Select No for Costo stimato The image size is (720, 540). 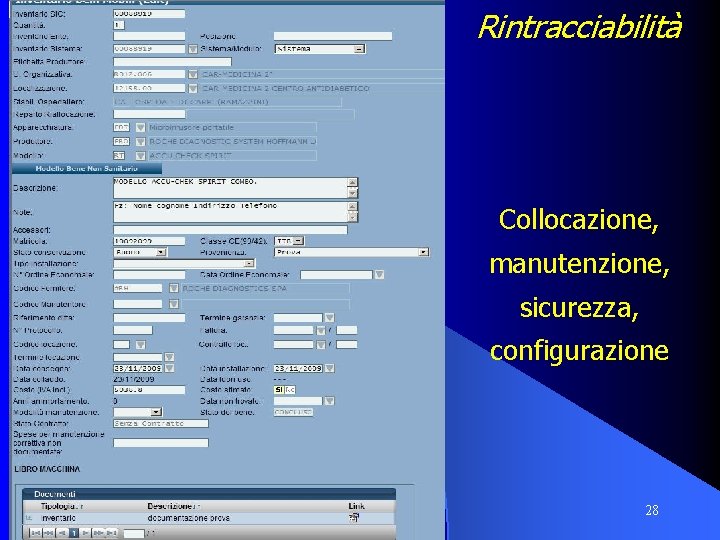pyautogui.click(x=290, y=389)
